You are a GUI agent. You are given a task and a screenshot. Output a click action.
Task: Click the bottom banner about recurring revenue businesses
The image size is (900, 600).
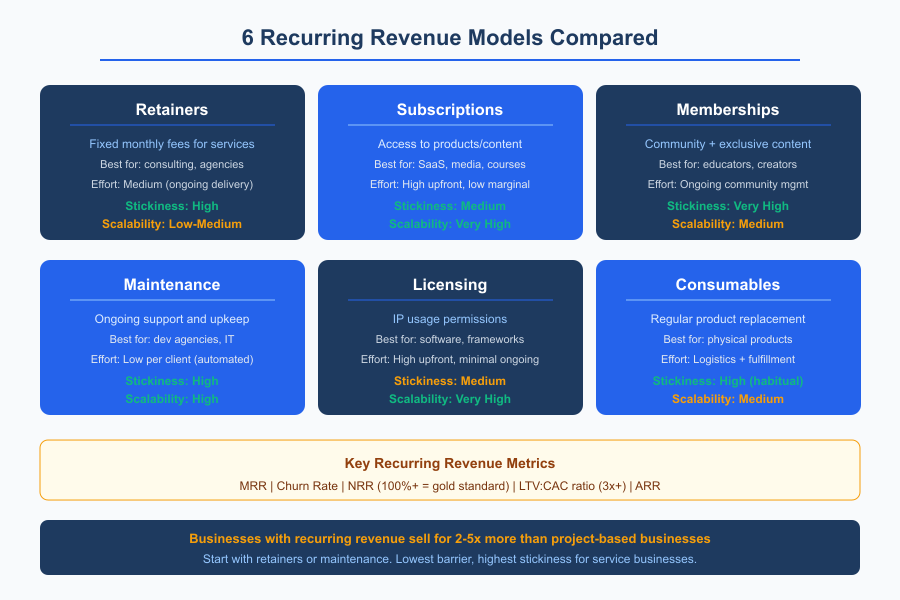click(450, 547)
